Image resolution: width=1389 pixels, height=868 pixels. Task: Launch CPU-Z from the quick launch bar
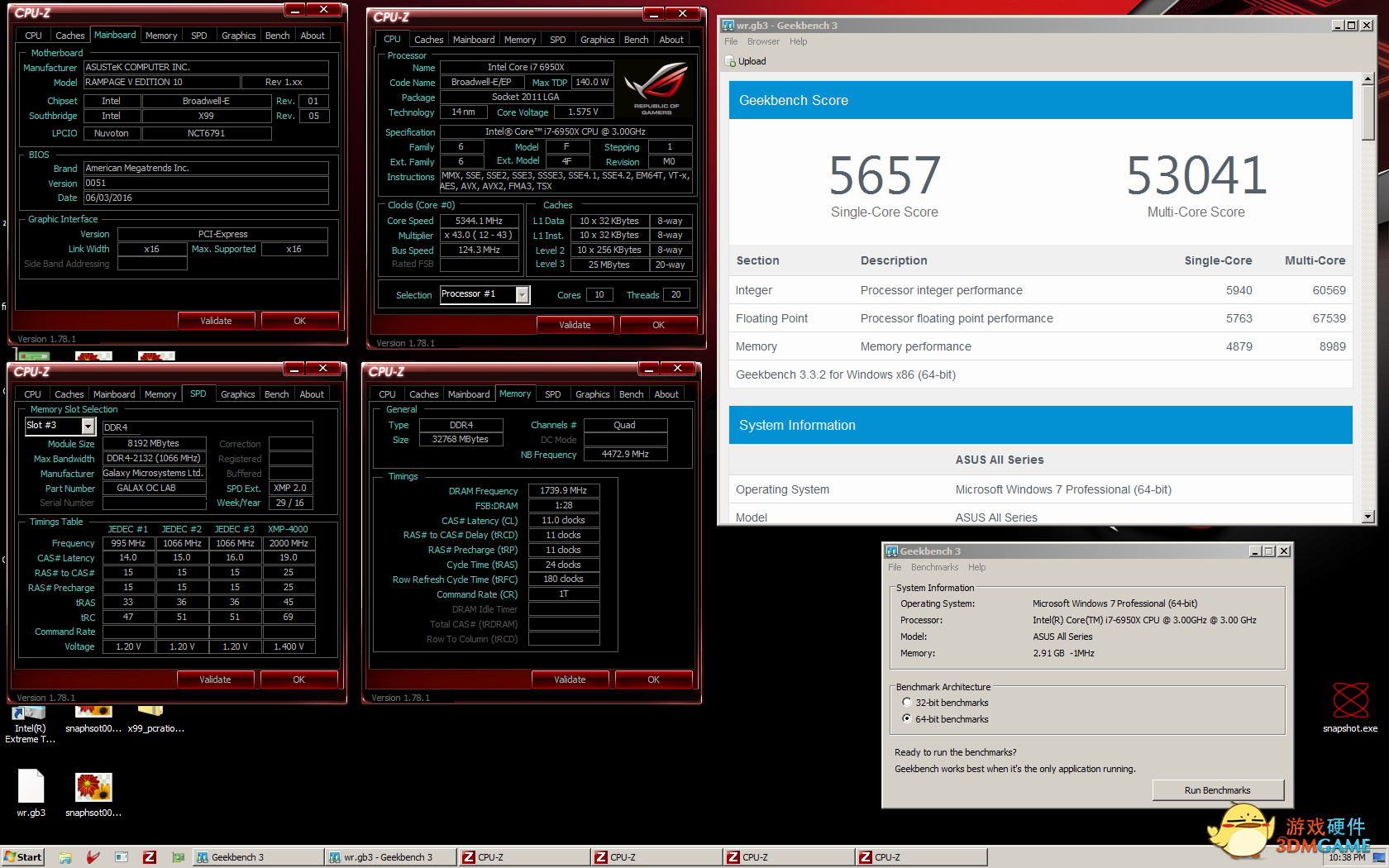click(150, 857)
